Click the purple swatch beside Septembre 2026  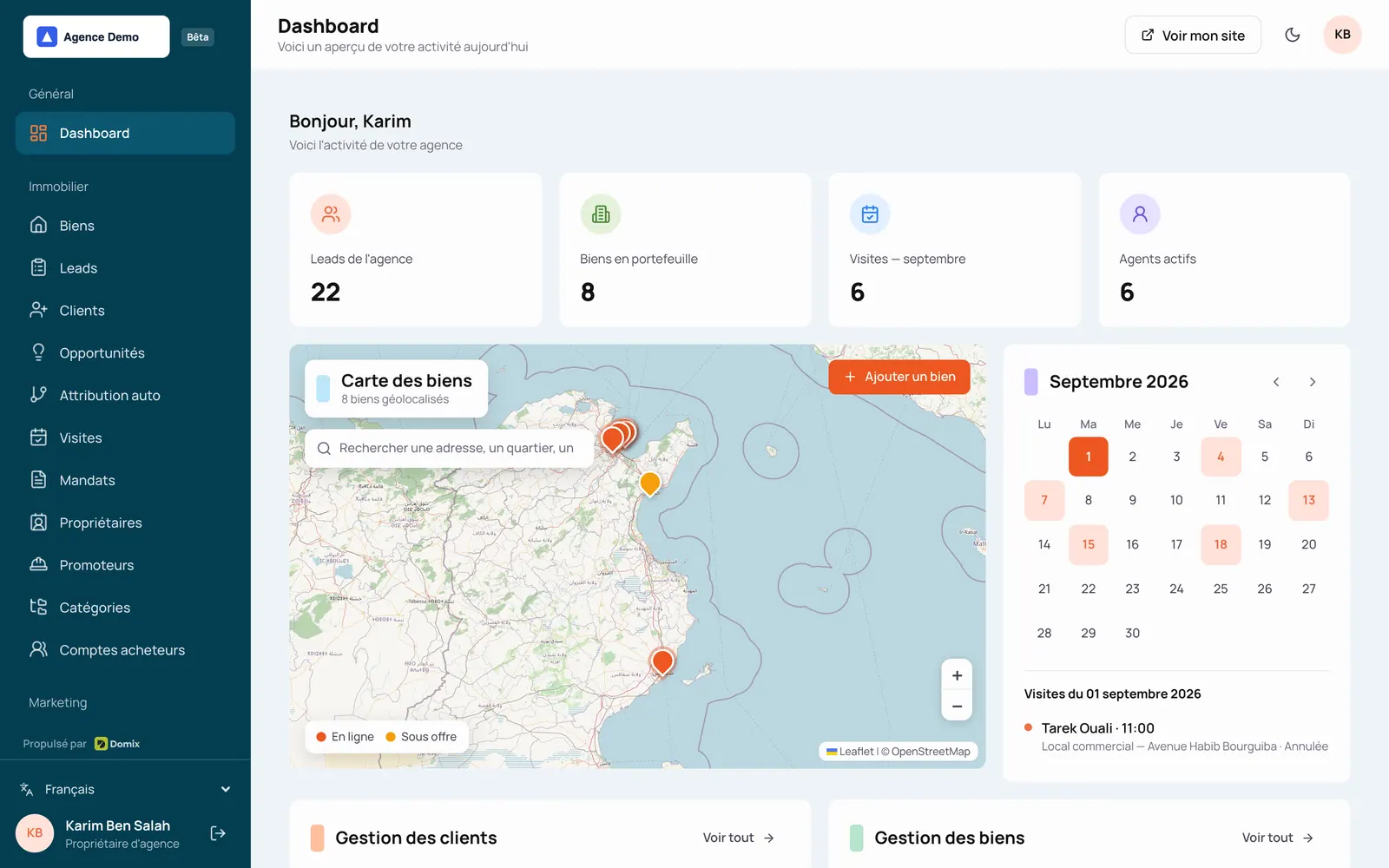1031,382
